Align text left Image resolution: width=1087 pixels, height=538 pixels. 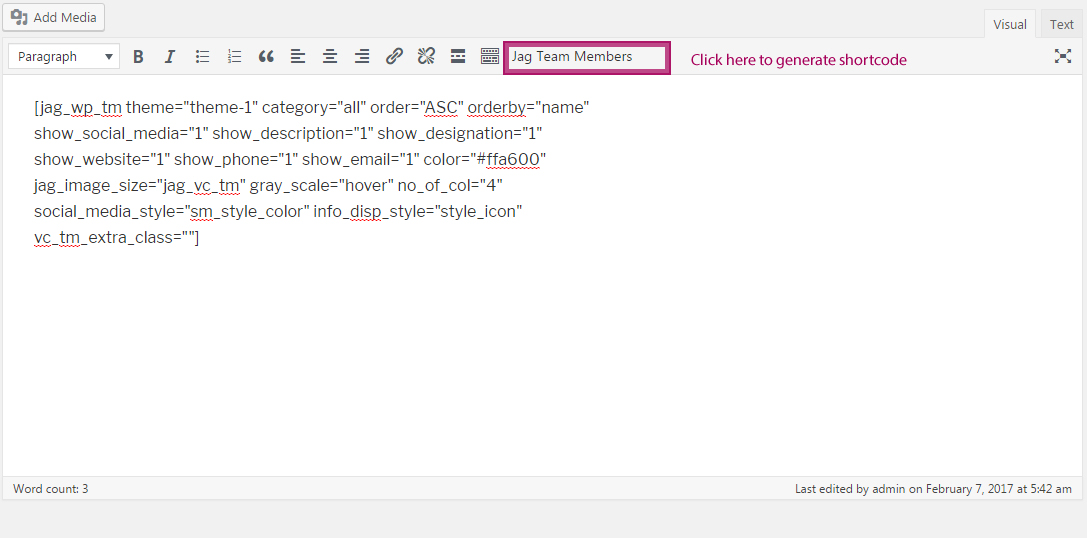pyautogui.click(x=298, y=57)
